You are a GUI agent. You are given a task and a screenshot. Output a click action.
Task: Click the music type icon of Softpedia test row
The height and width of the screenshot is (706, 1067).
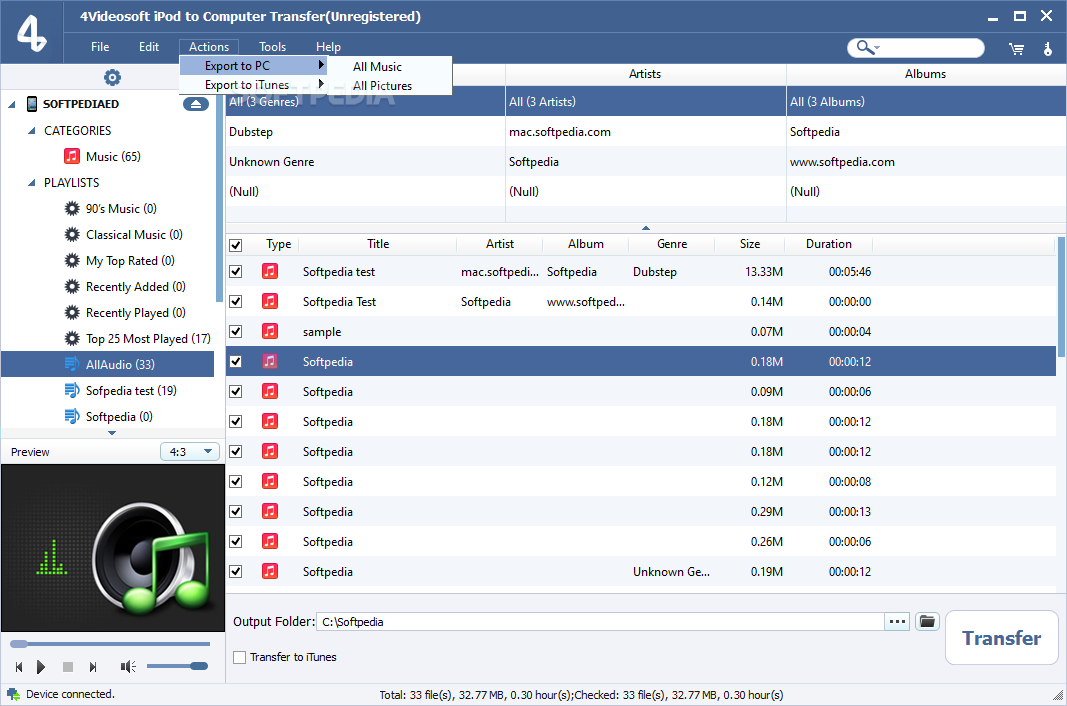click(270, 272)
